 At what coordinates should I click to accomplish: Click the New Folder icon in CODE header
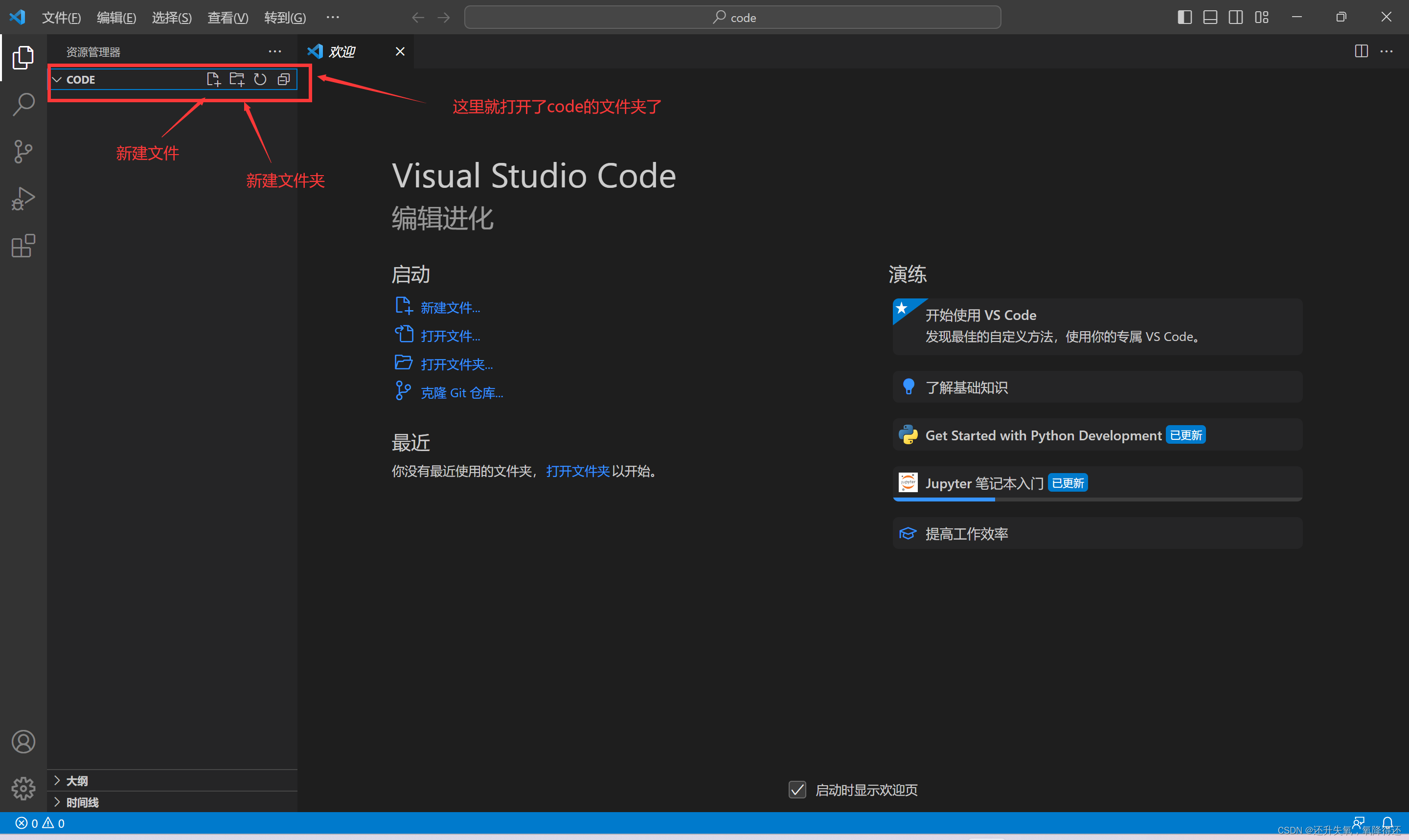click(x=236, y=80)
